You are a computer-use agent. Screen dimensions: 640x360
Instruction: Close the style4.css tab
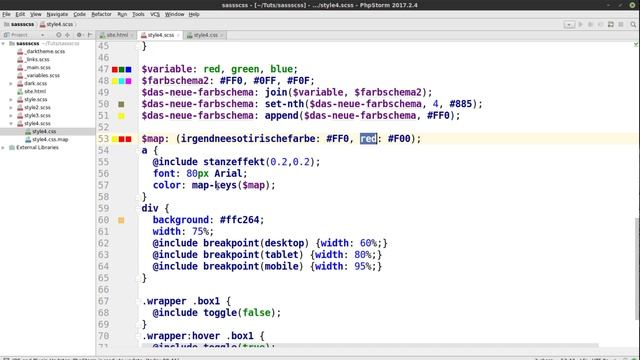coord(221,36)
